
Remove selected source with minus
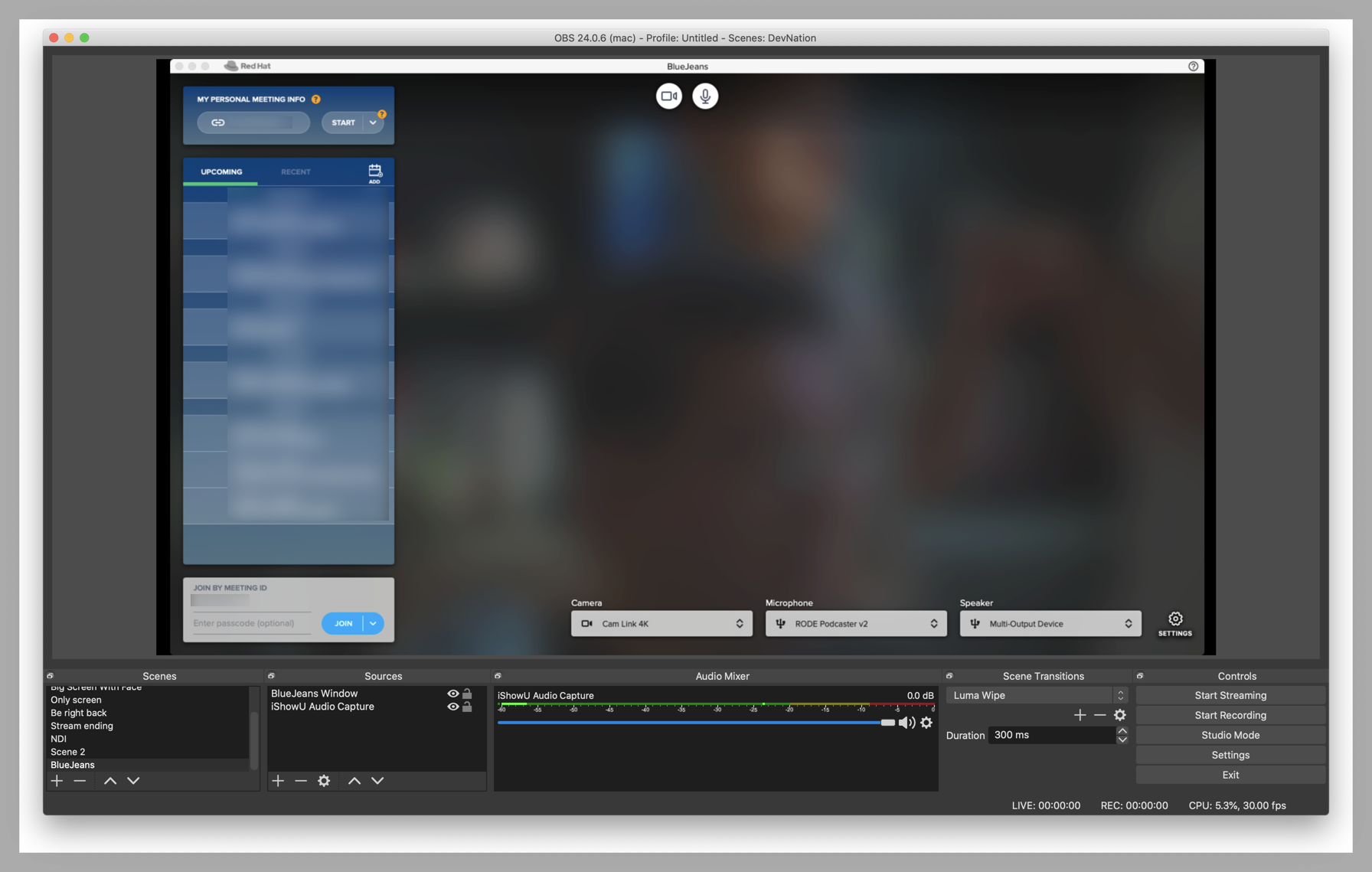[301, 780]
